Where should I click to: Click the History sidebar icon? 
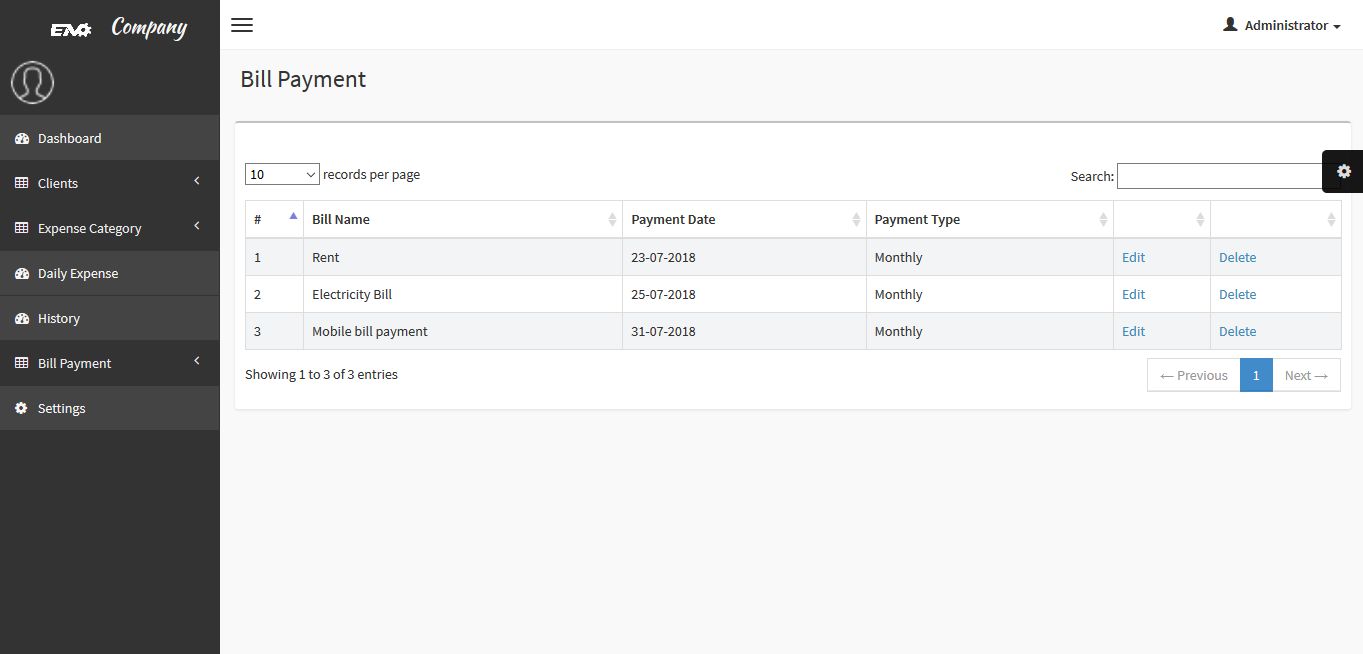point(22,318)
